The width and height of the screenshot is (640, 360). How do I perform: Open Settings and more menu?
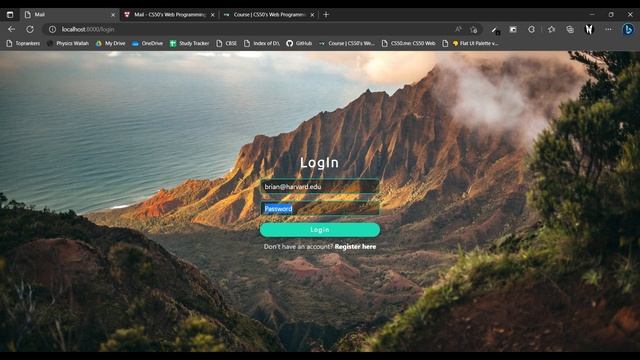(608, 29)
